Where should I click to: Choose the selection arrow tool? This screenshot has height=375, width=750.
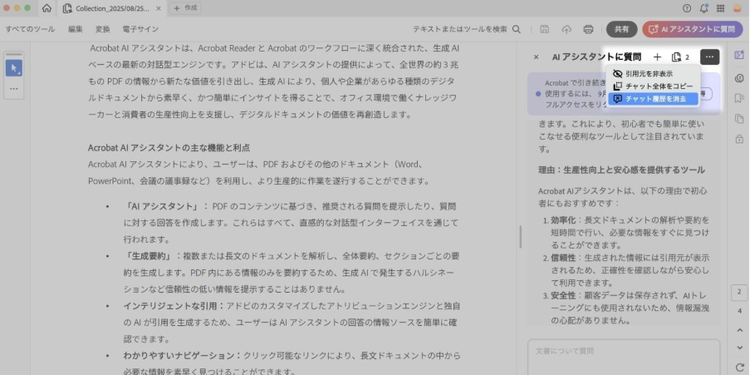pyautogui.click(x=14, y=68)
